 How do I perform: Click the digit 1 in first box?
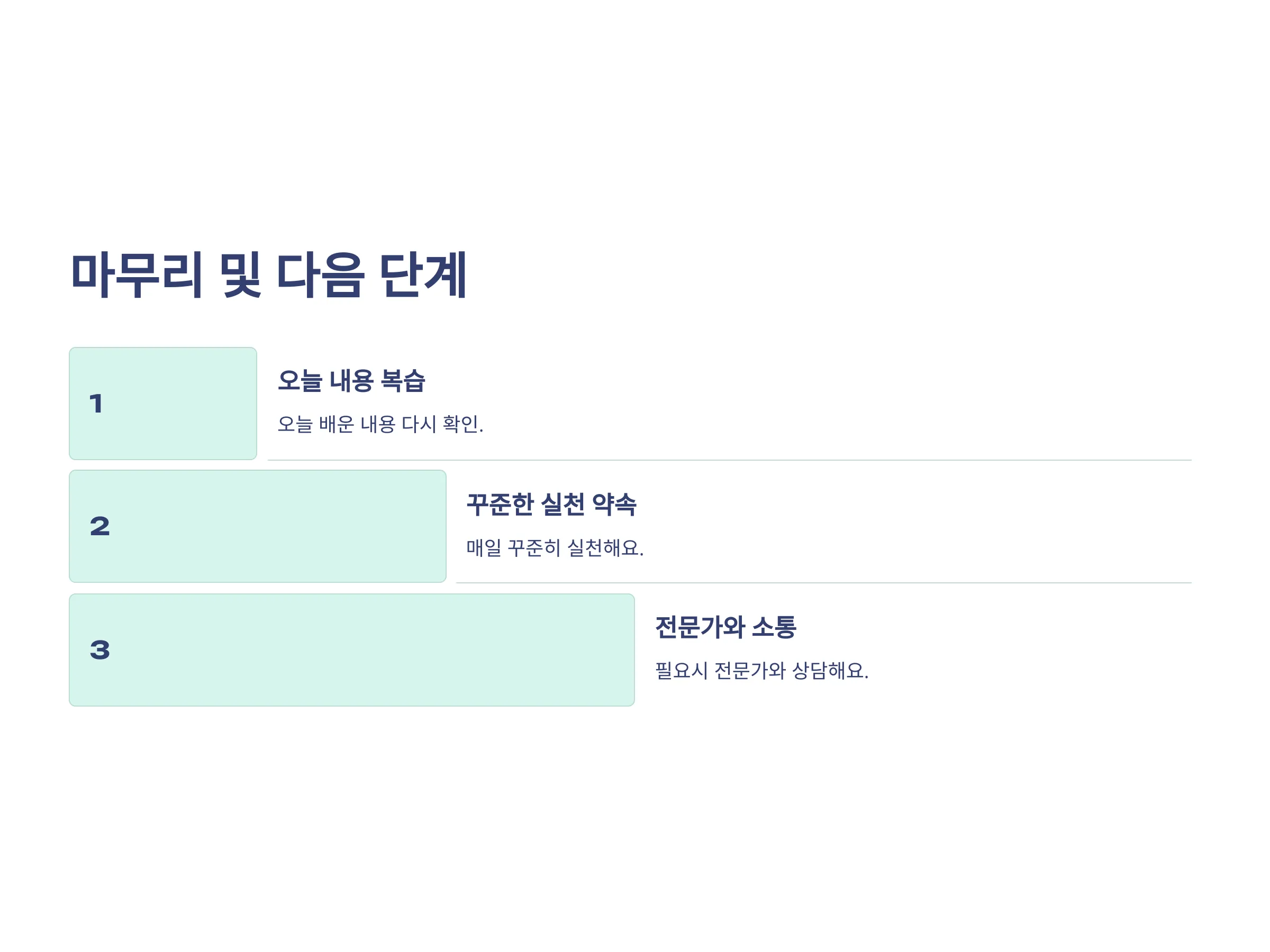click(x=96, y=404)
